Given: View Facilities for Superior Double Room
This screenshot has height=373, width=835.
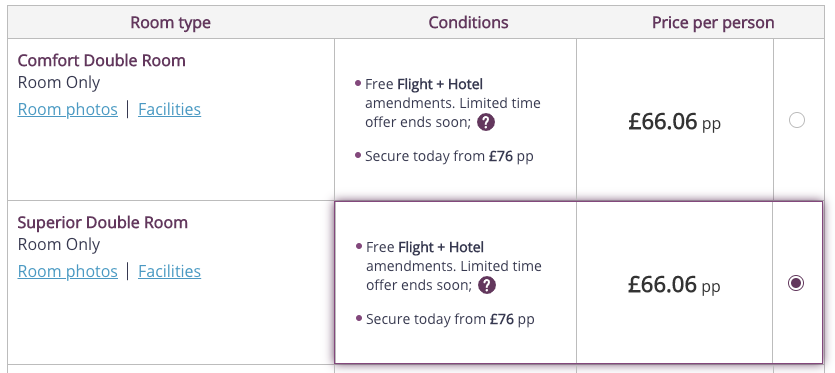Looking at the screenshot, I should click(169, 271).
